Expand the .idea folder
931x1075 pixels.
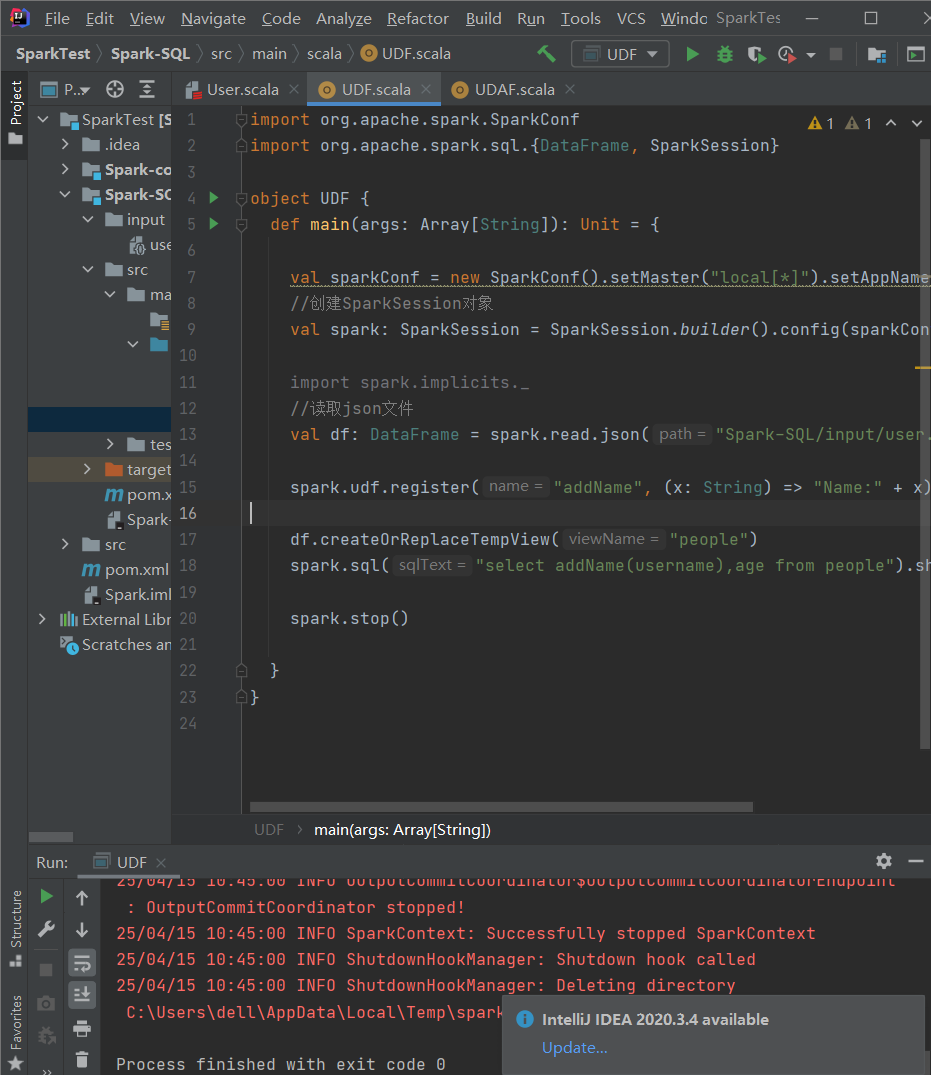click(x=65, y=145)
